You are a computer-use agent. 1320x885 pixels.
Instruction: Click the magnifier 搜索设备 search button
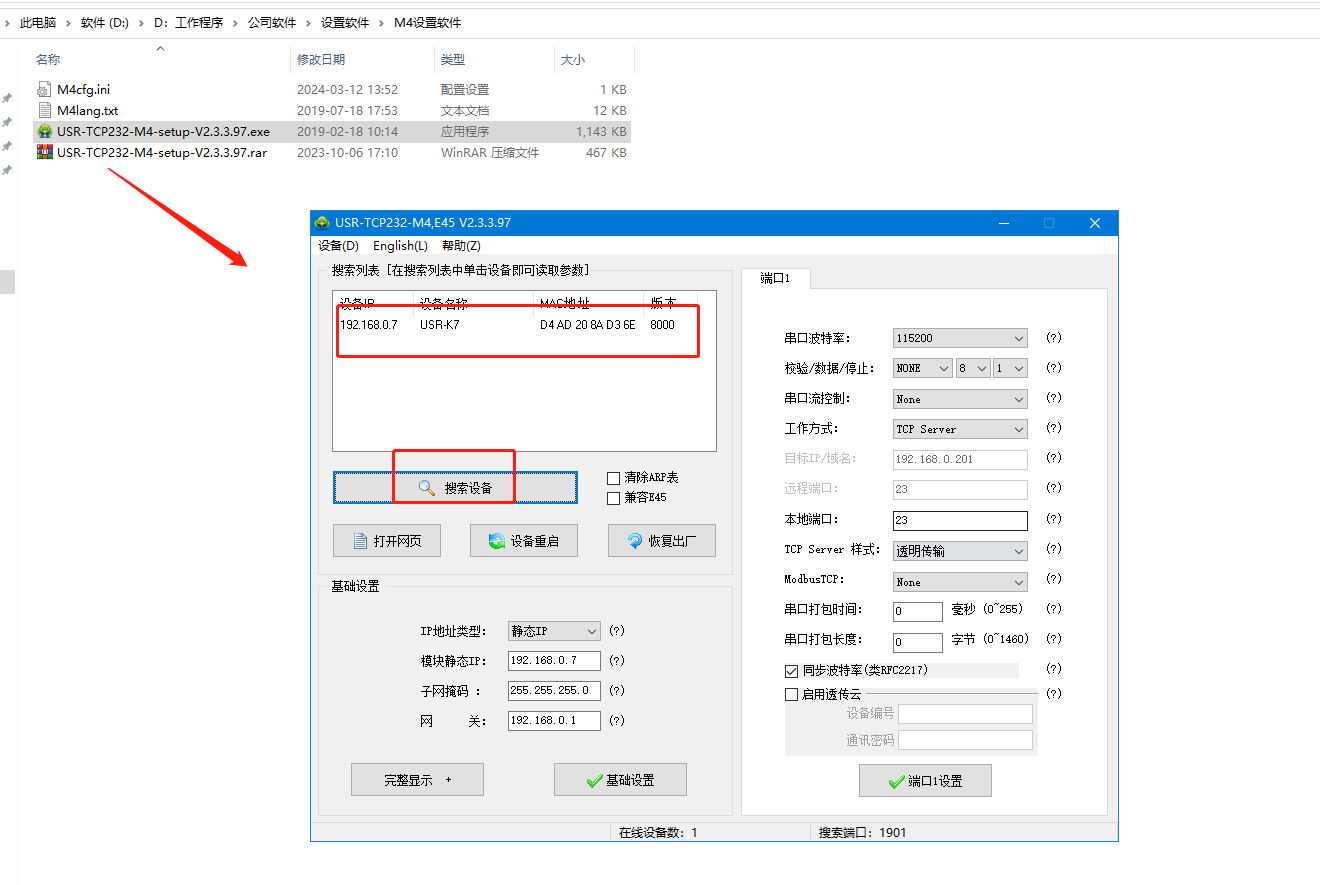coord(455,488)
